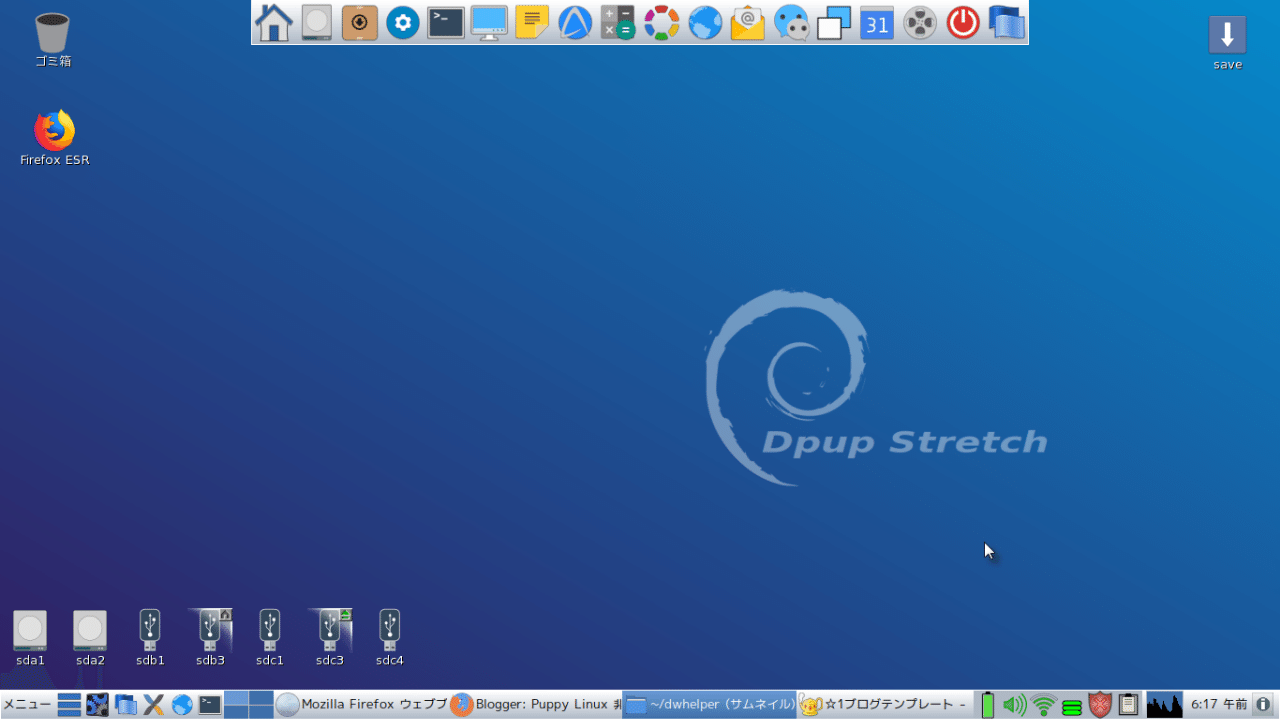Click the red power shutdown icon
The height and width of the screenshot is (719, 1280).
click(963, 22)
